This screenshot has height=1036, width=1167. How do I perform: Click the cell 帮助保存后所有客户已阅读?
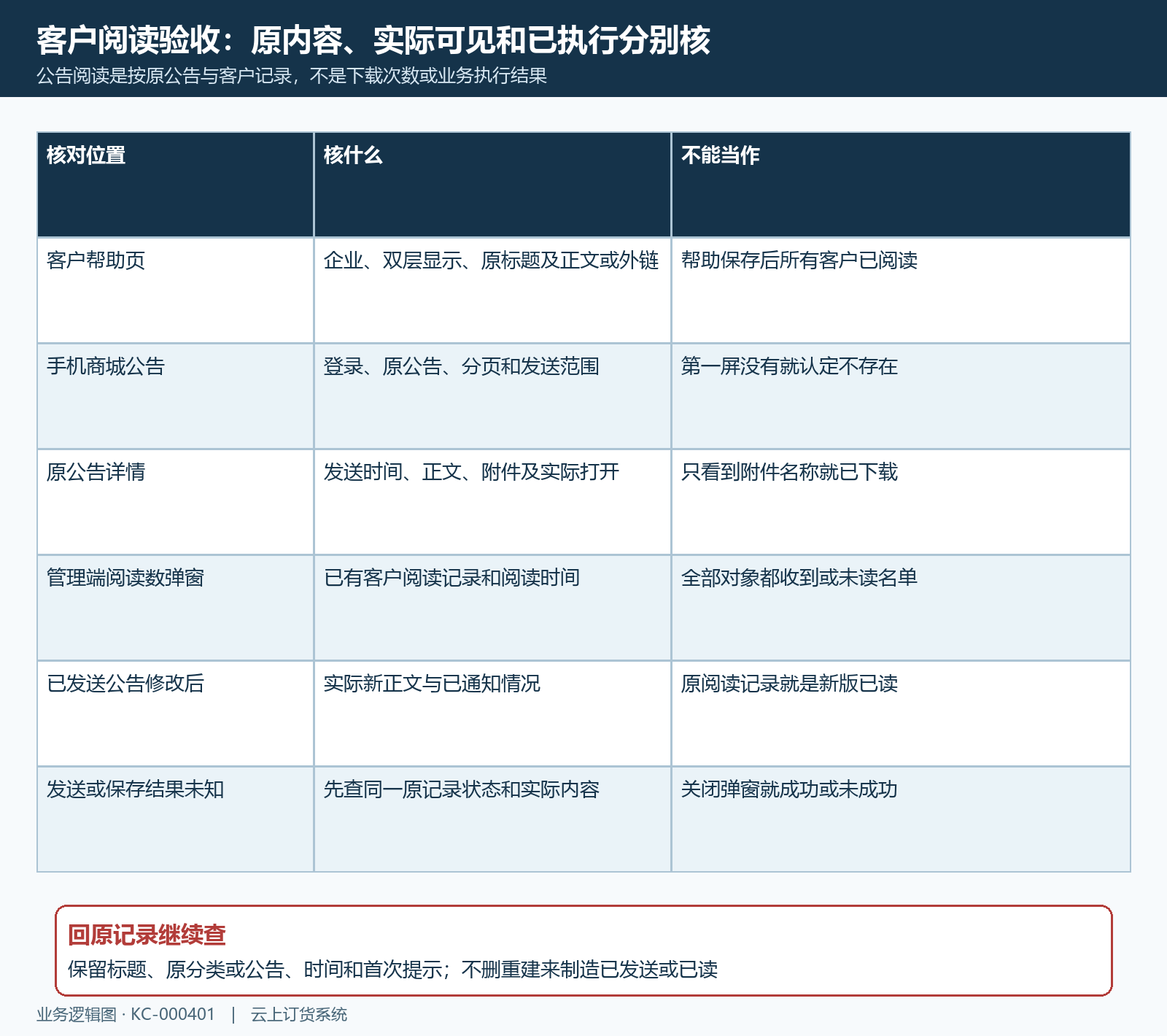[901, 290]
